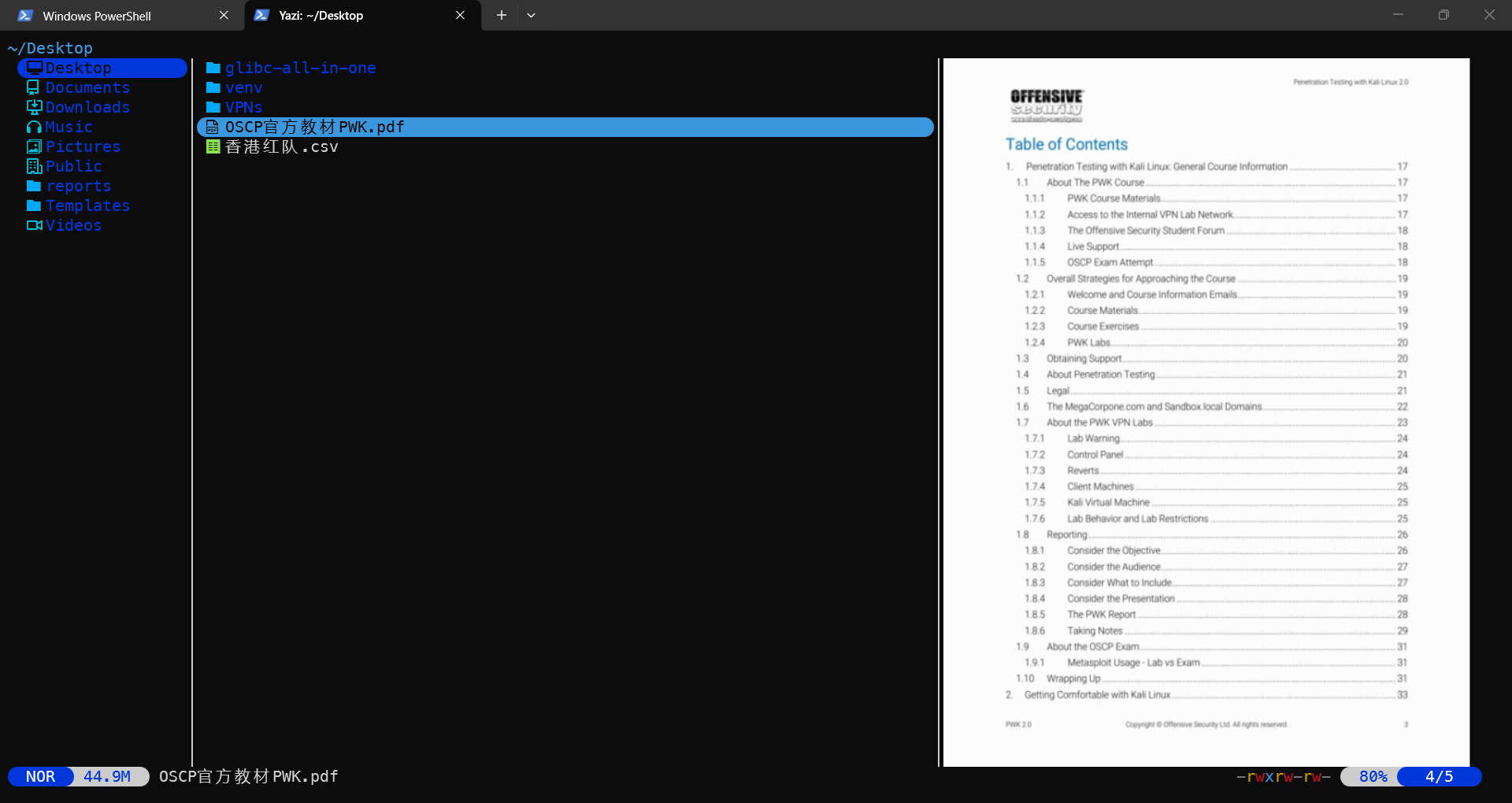Open the new tab profile dropdown
This screenshot has width=1512, height=803.
[x=531, y=16]
